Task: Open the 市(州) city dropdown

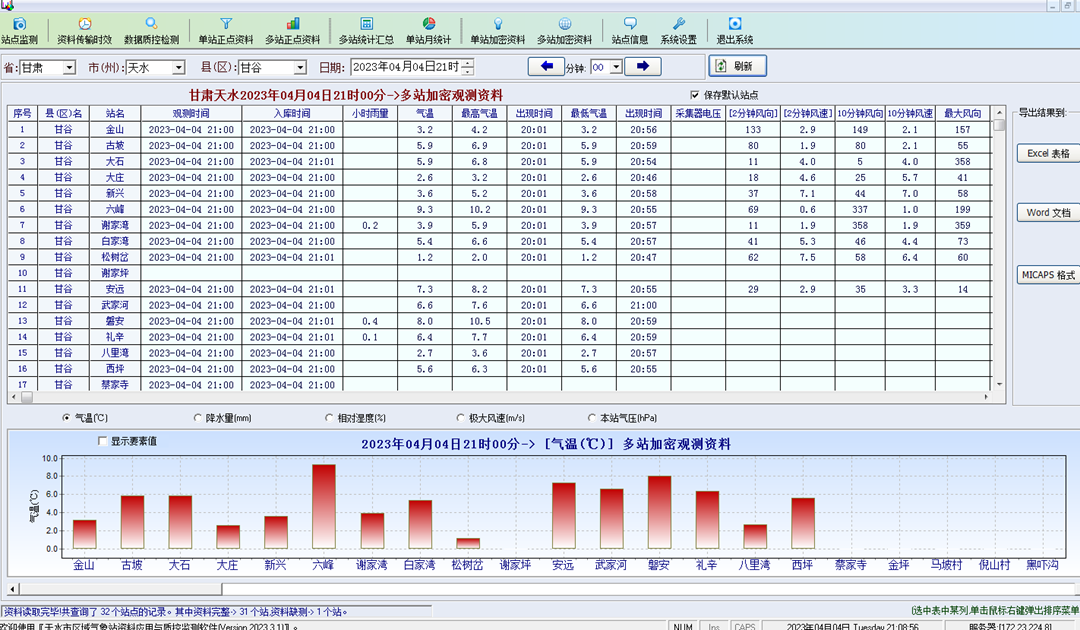Action: (179, 67)
